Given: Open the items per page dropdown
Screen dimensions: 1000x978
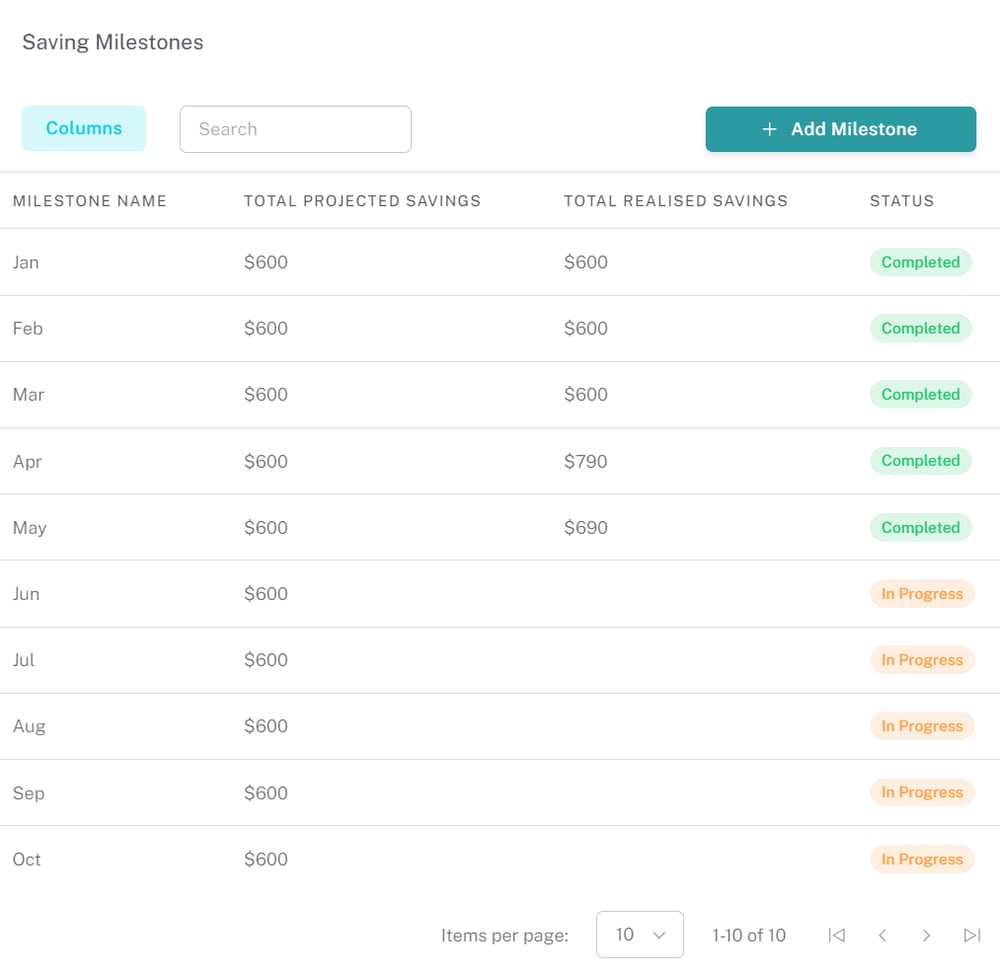Looking at the screenshot, I should click(x=640, y=935).
